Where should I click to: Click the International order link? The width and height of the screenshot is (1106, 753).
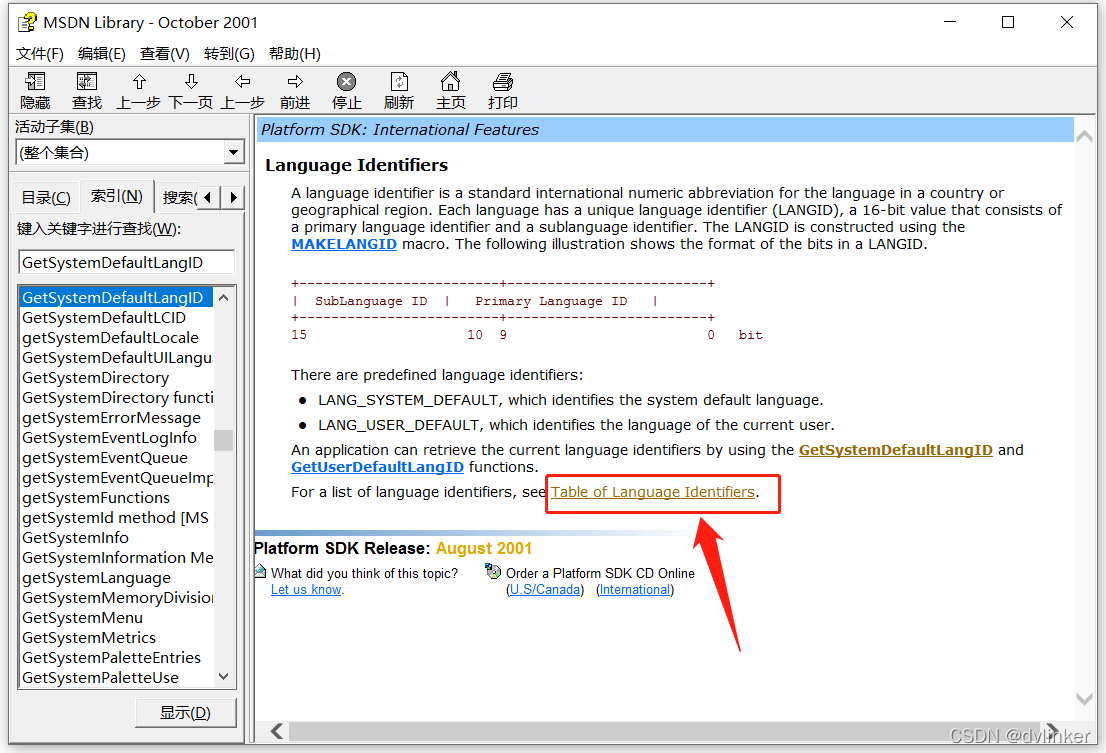(x=635, y=590)
